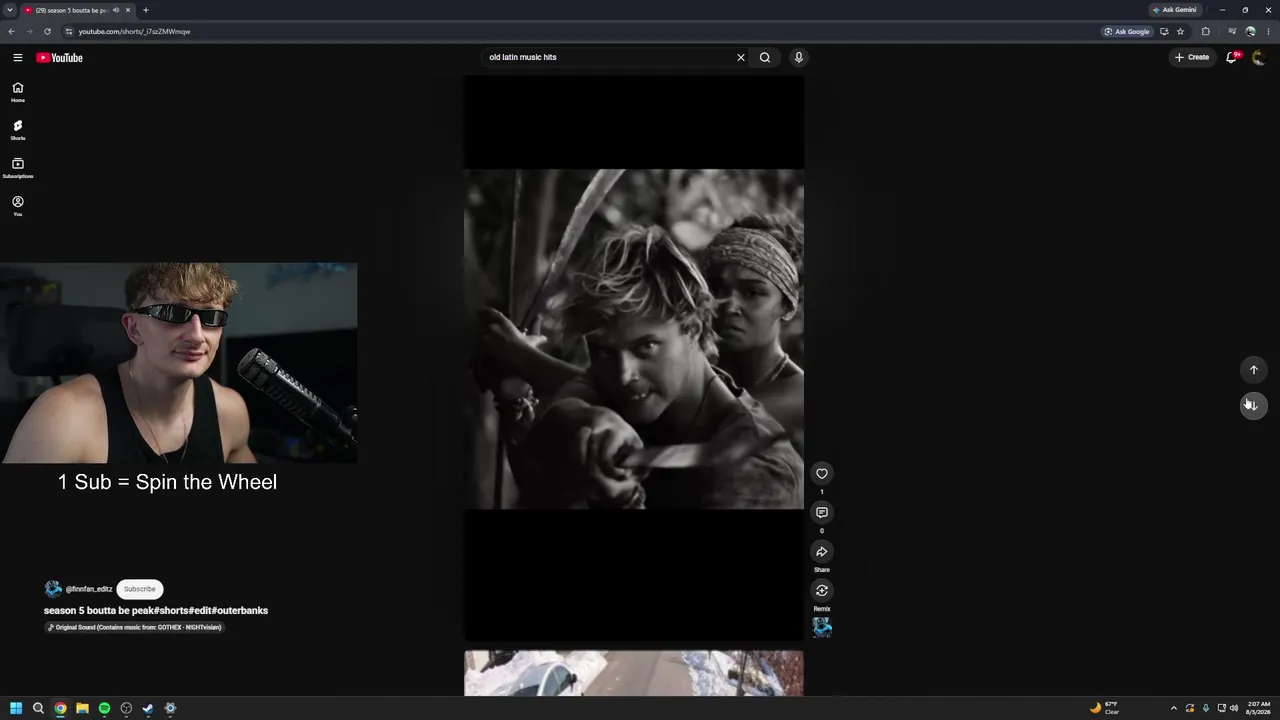Viewport: 1280px width, 720px height.
Task: Select the 'season 5 boutta be peak' browser tab
Action: 78,10
